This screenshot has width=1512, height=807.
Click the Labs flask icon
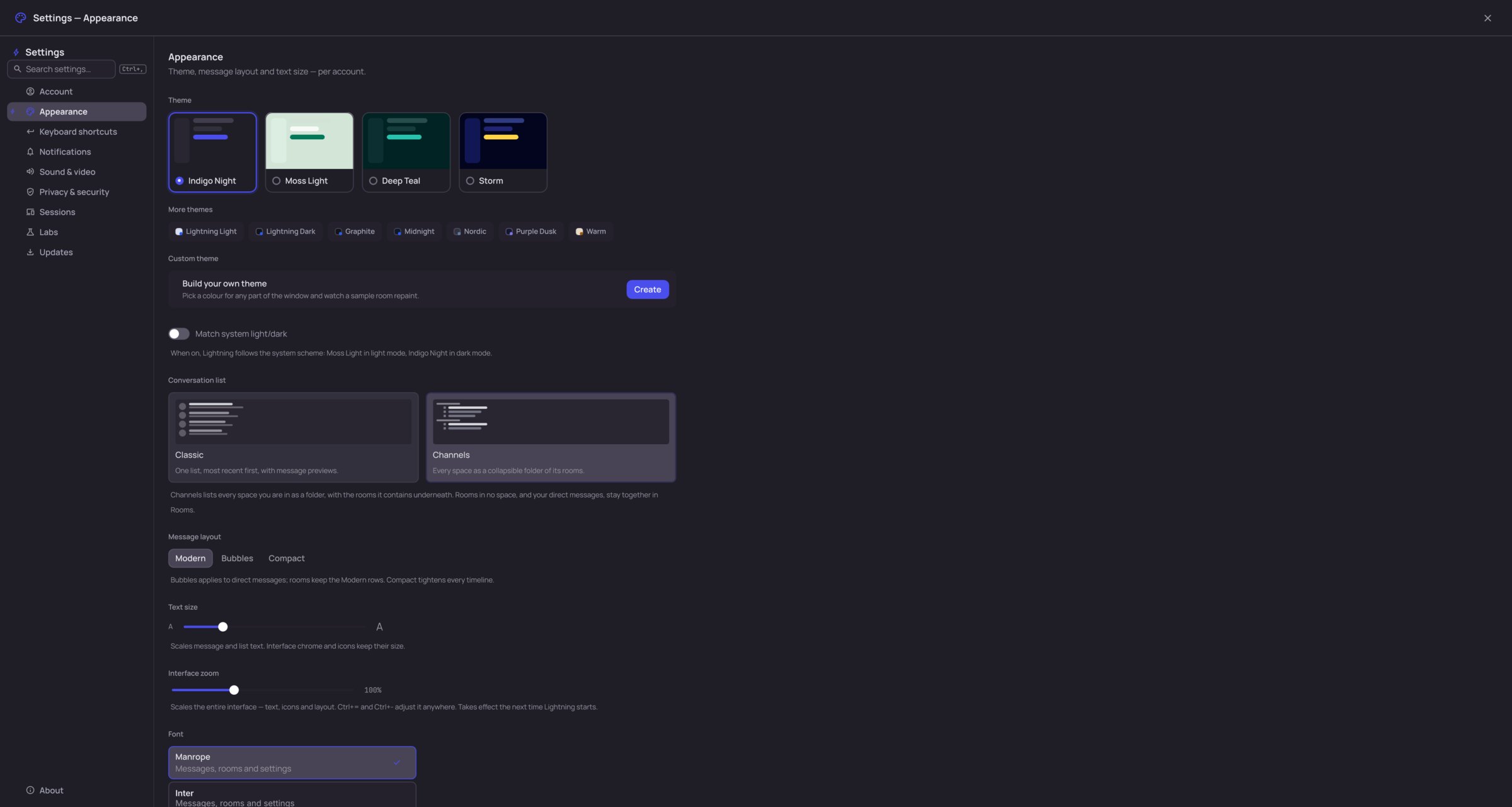(x=30, y=232)
